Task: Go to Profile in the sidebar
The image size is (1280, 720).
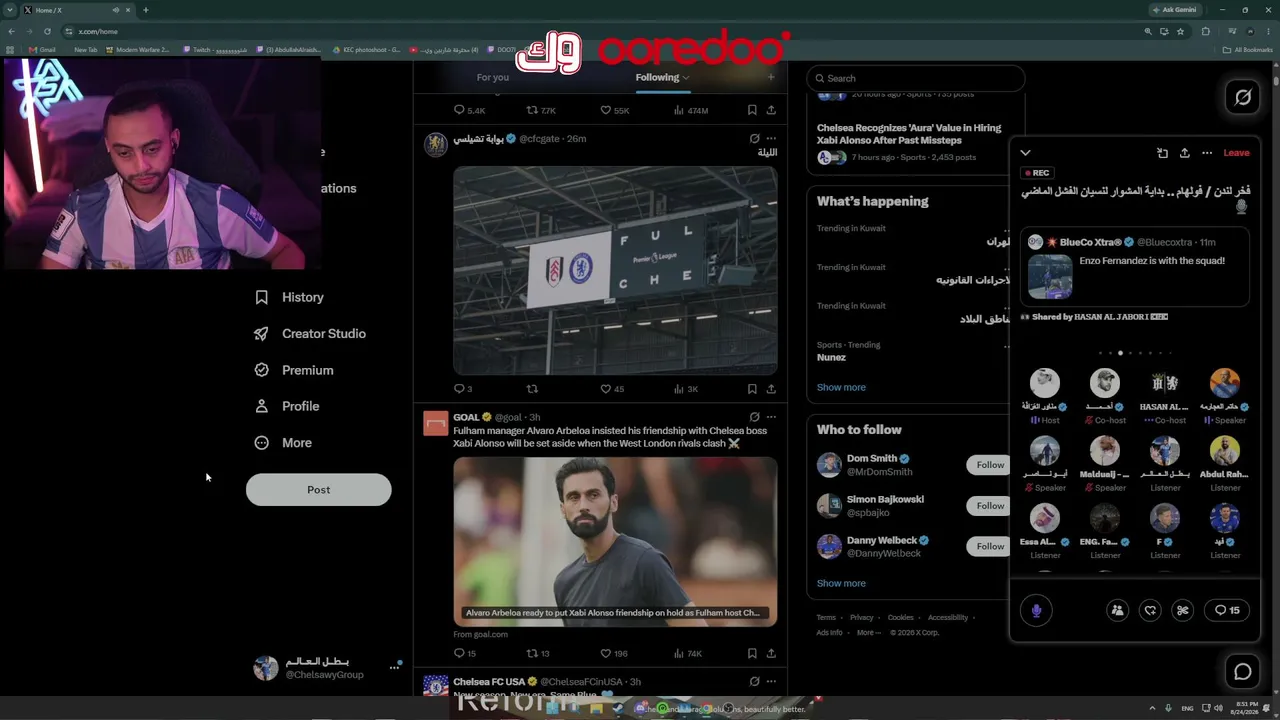Action: coord(287,406)
